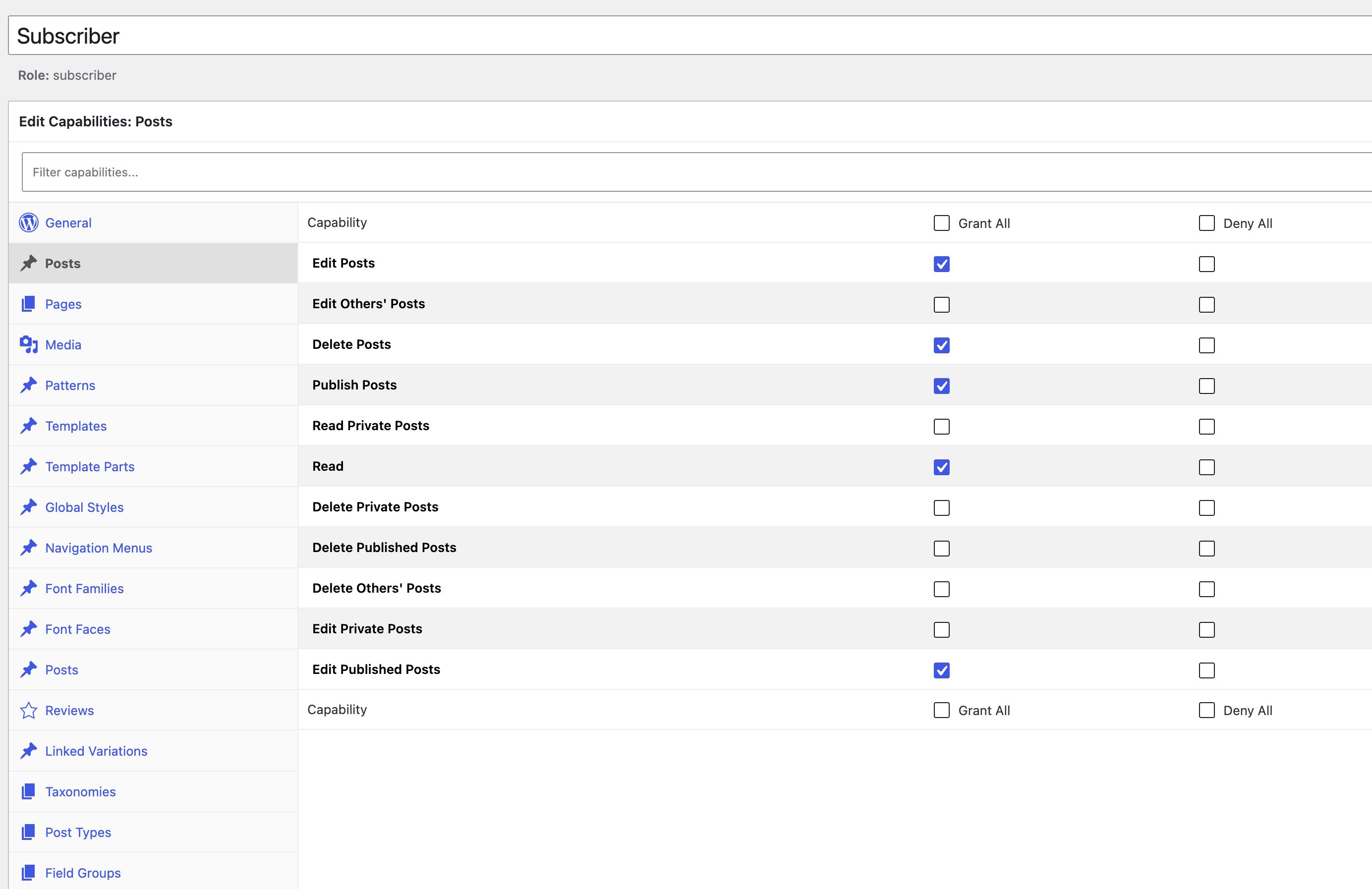Click the icon next to Post Types
The image size is (1372, 889).
[28, 832]
